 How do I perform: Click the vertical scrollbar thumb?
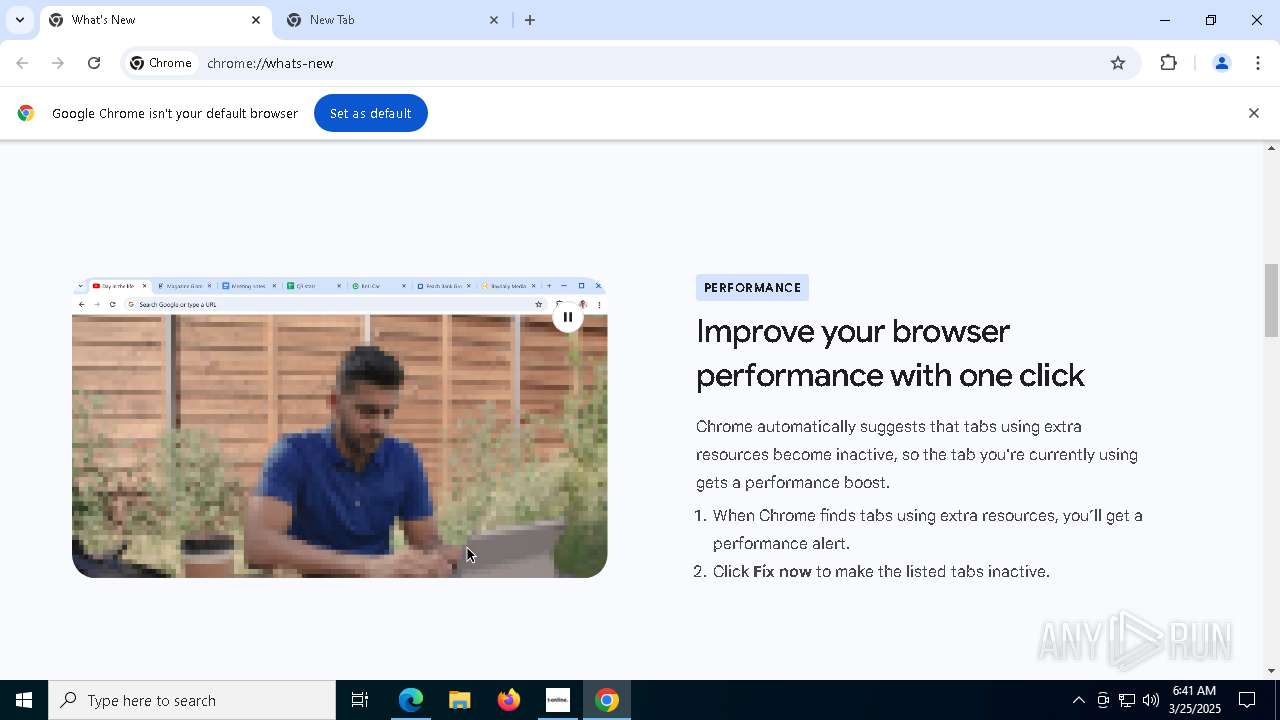1271,300
